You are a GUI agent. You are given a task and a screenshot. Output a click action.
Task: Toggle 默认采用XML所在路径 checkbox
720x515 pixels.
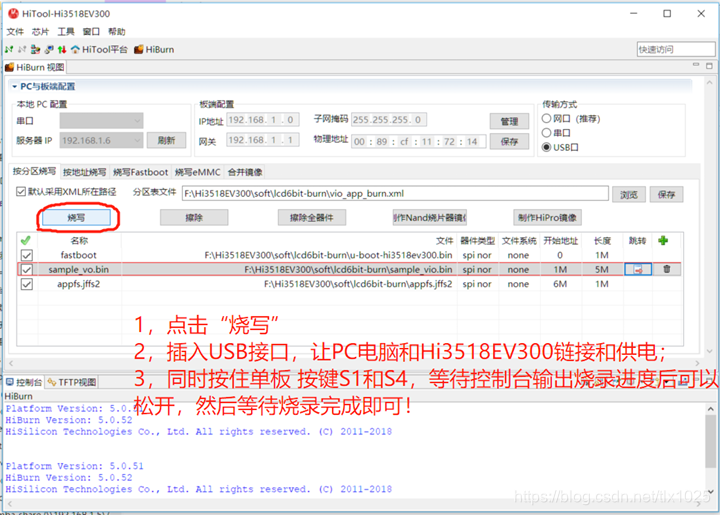tap(21, 191)
